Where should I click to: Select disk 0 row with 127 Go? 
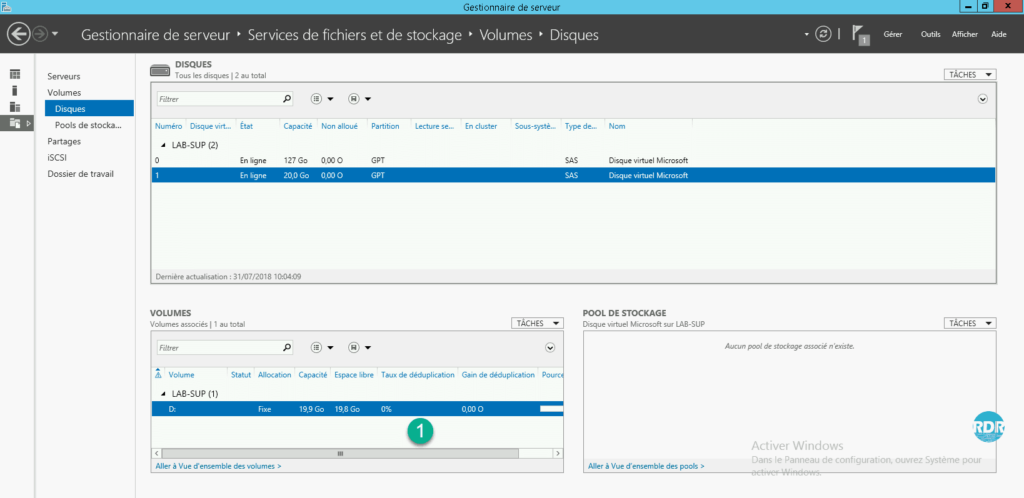pos(573,160)
